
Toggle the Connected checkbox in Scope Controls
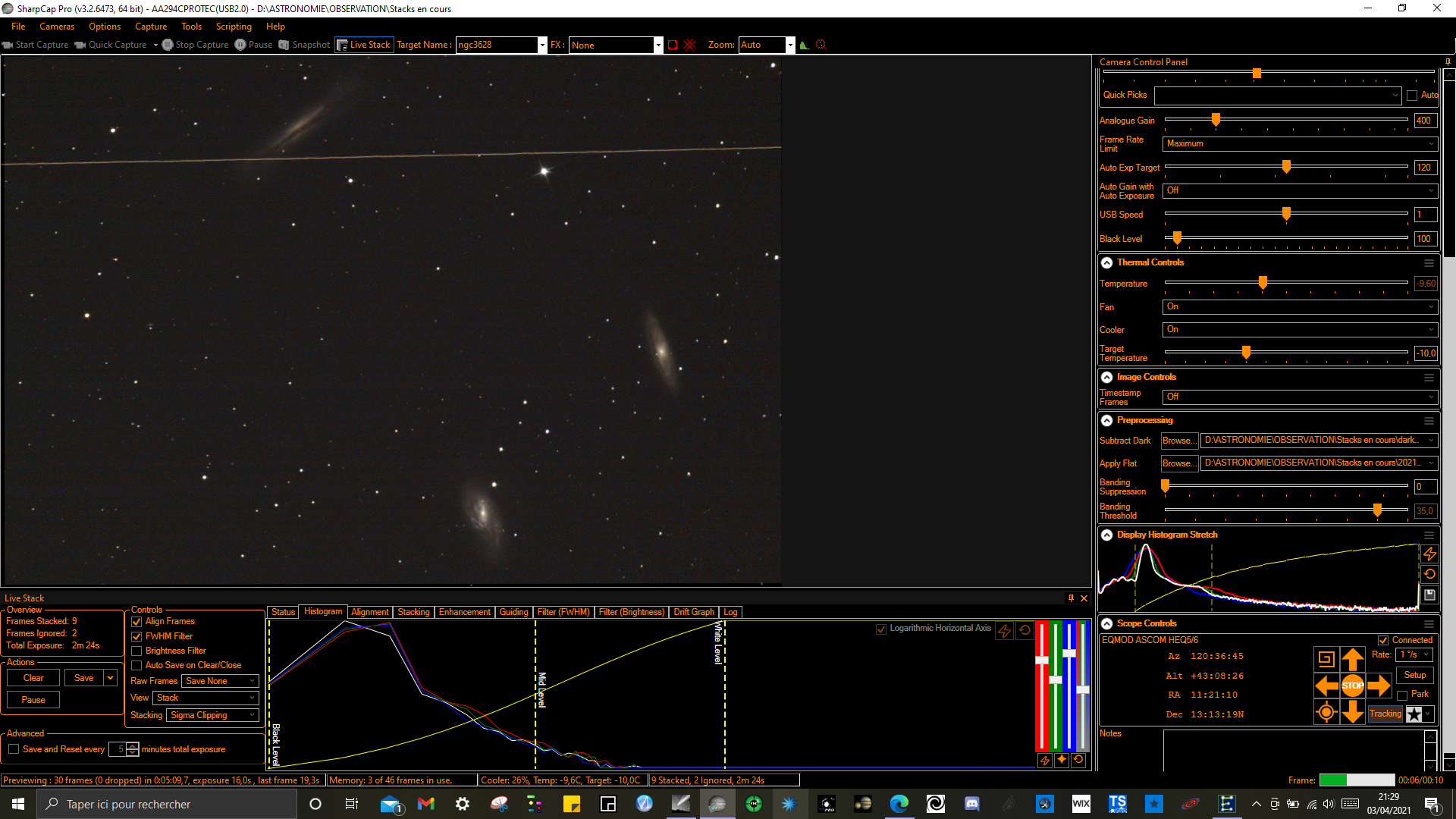click(1383, 641)
